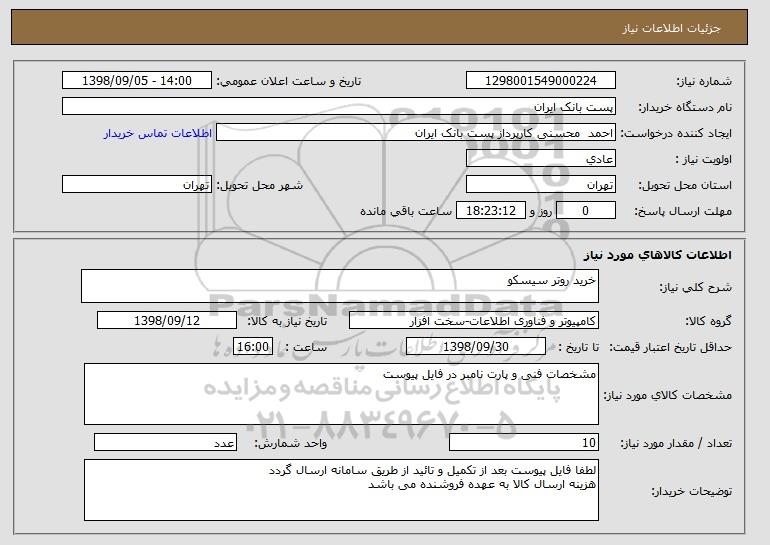Select the goods group field کامپیوتر و فناوری اطلاعات
Viewport: 770px width, 545px height.
point(474,321)
